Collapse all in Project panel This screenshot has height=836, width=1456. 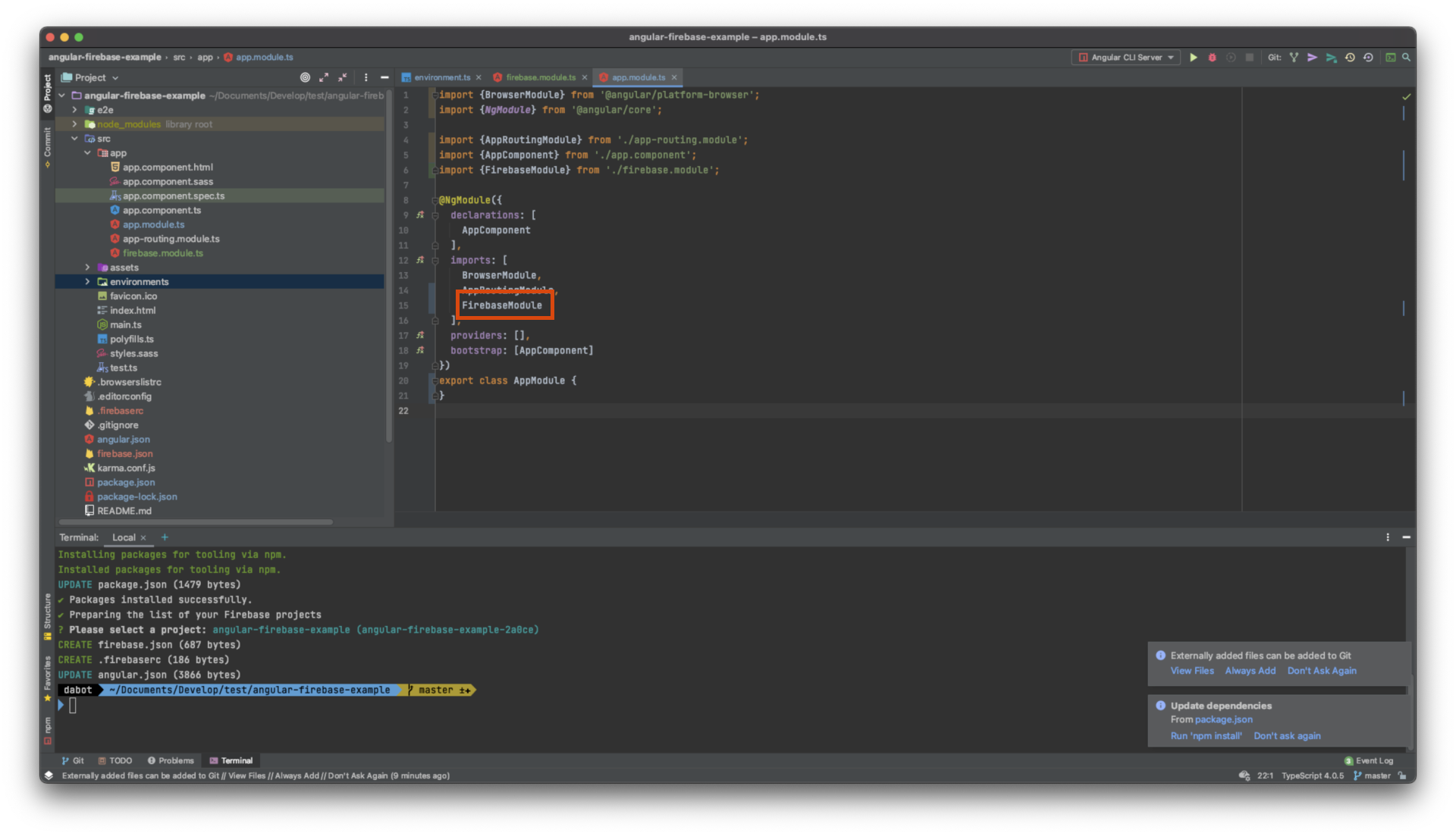coord(343,77)
